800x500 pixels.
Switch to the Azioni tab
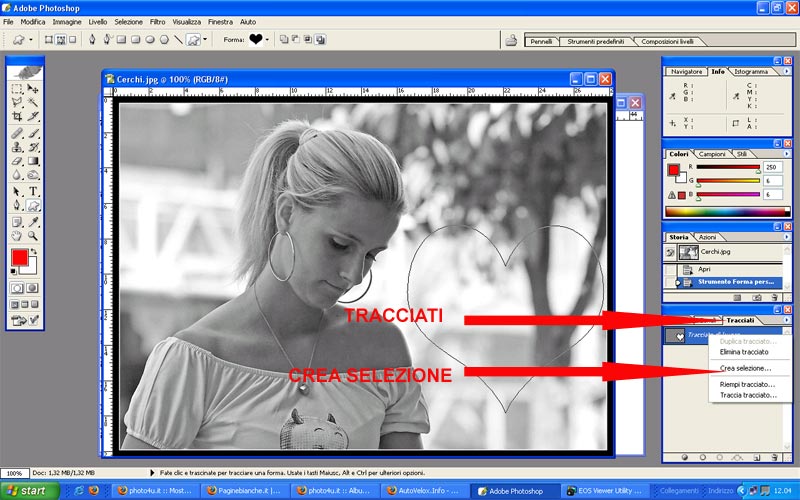[x=707, y=237]
